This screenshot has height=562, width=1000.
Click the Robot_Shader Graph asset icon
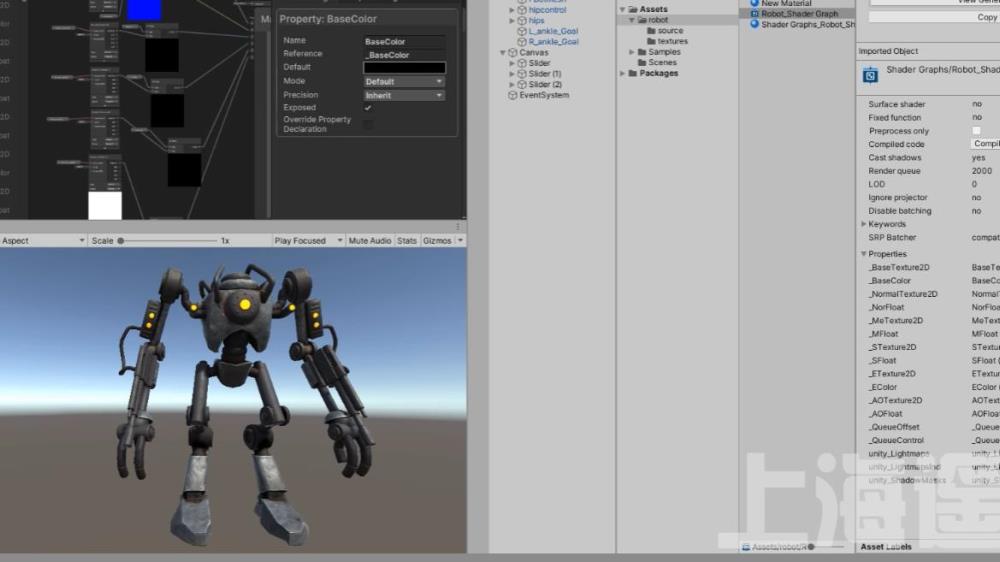pos(754,13)
